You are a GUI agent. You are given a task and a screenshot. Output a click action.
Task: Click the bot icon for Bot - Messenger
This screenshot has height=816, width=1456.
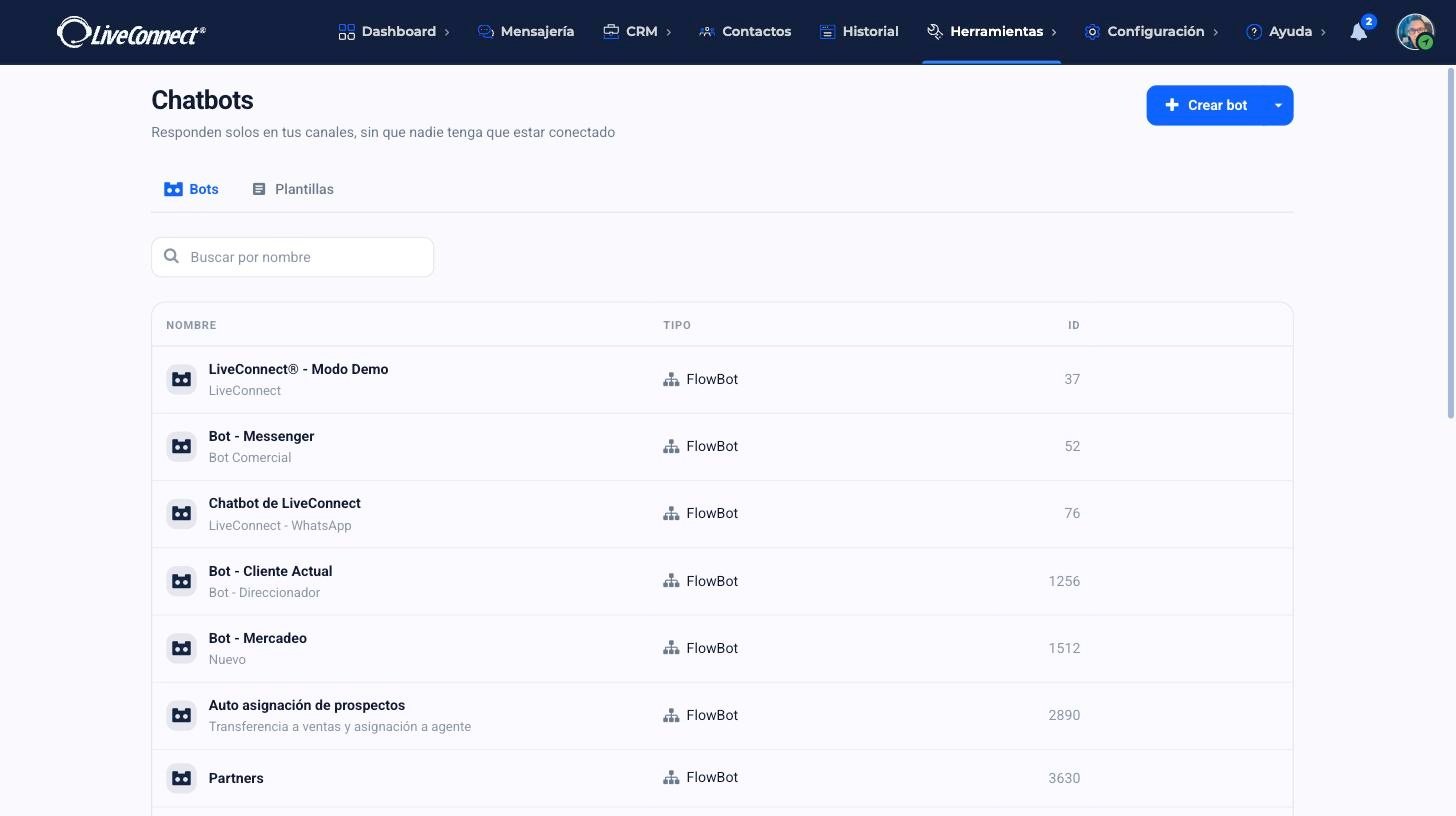[x=181, y=447]
